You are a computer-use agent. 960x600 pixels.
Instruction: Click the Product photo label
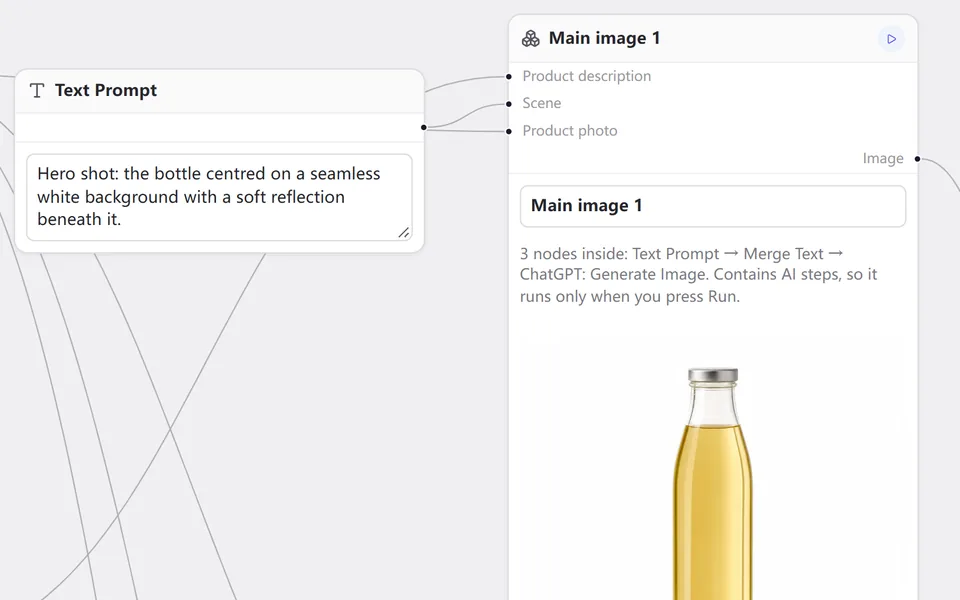569,131
